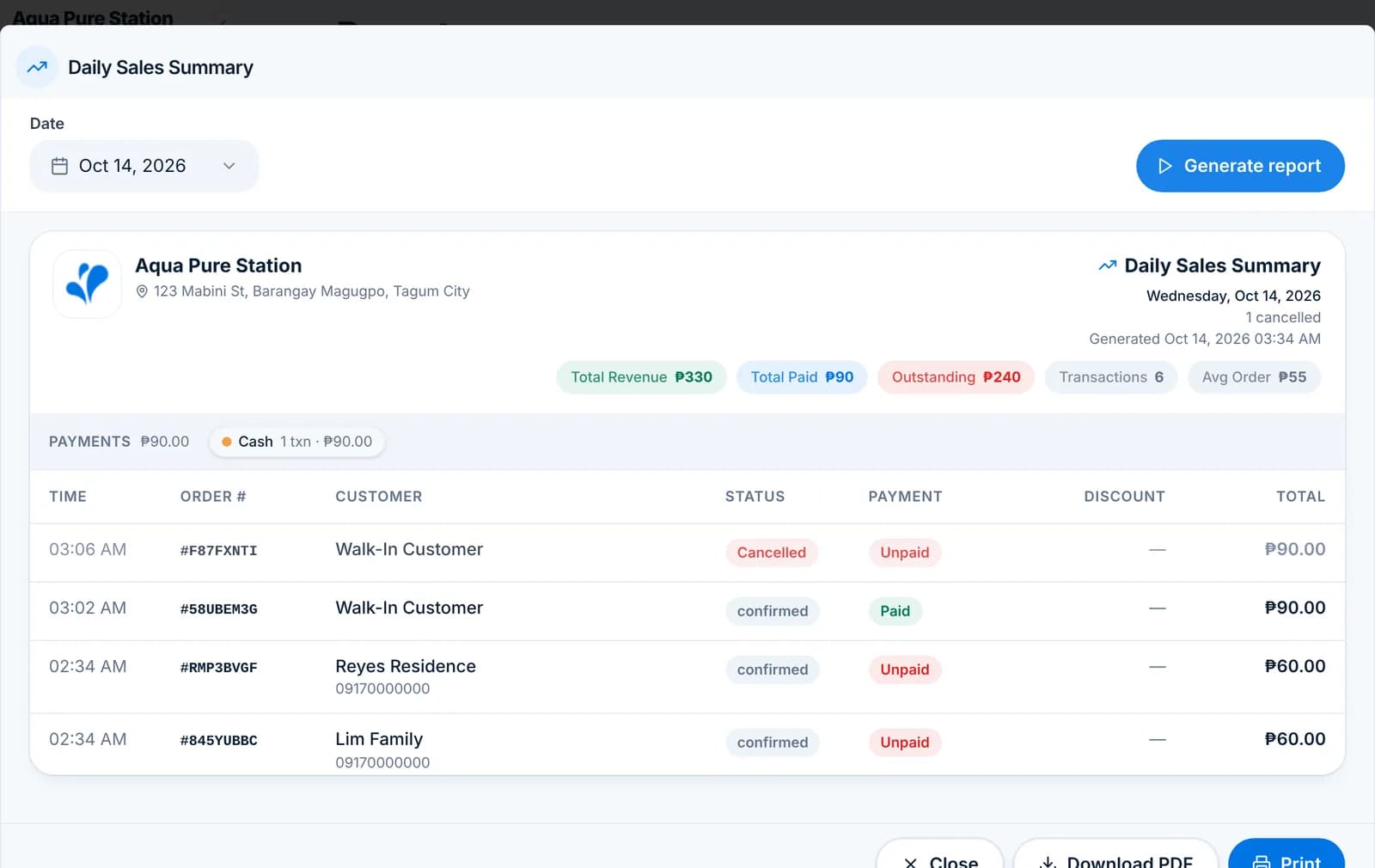The height and width of the screenshot is (868, 1375).
Task: Expand the date dropdown chevron
Action: tap(229, 166)
